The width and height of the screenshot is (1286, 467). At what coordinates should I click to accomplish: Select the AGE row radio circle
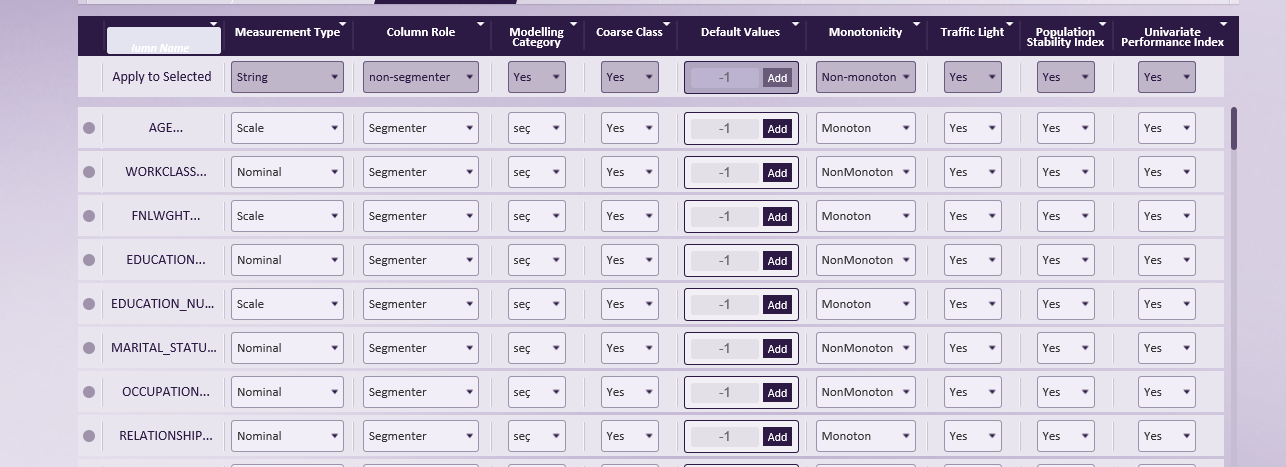coord(89,128)
